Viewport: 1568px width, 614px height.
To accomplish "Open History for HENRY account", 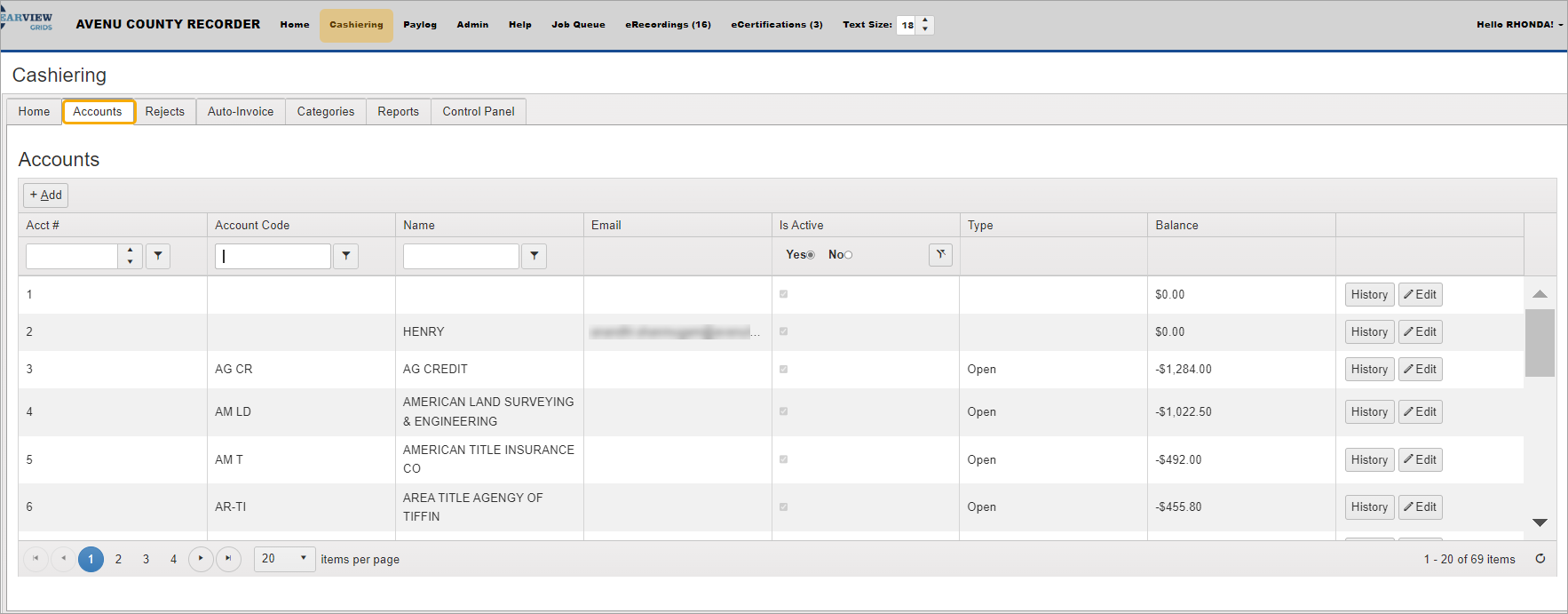I will pos(1368,332).
